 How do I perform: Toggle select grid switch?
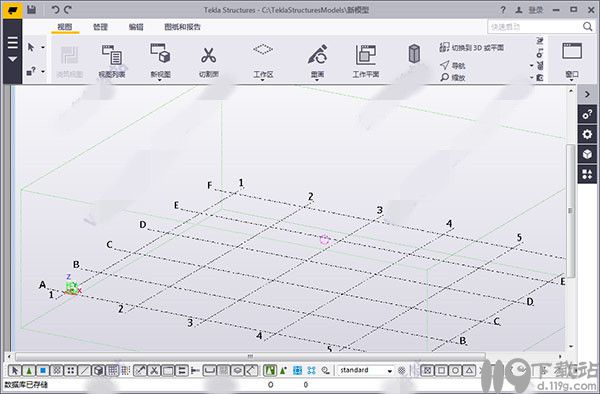112,370
